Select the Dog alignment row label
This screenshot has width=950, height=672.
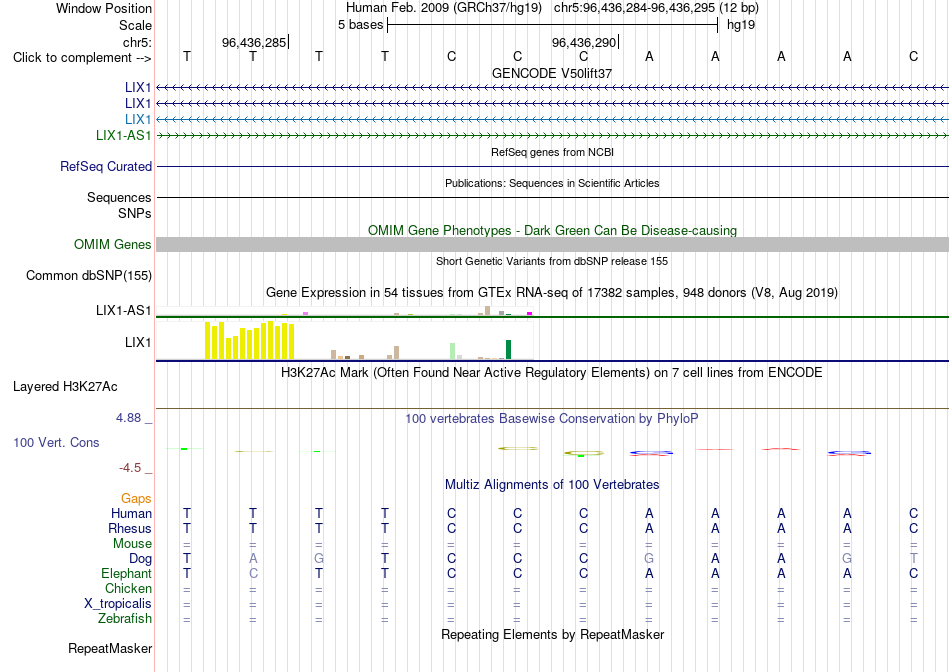(140, 559)
